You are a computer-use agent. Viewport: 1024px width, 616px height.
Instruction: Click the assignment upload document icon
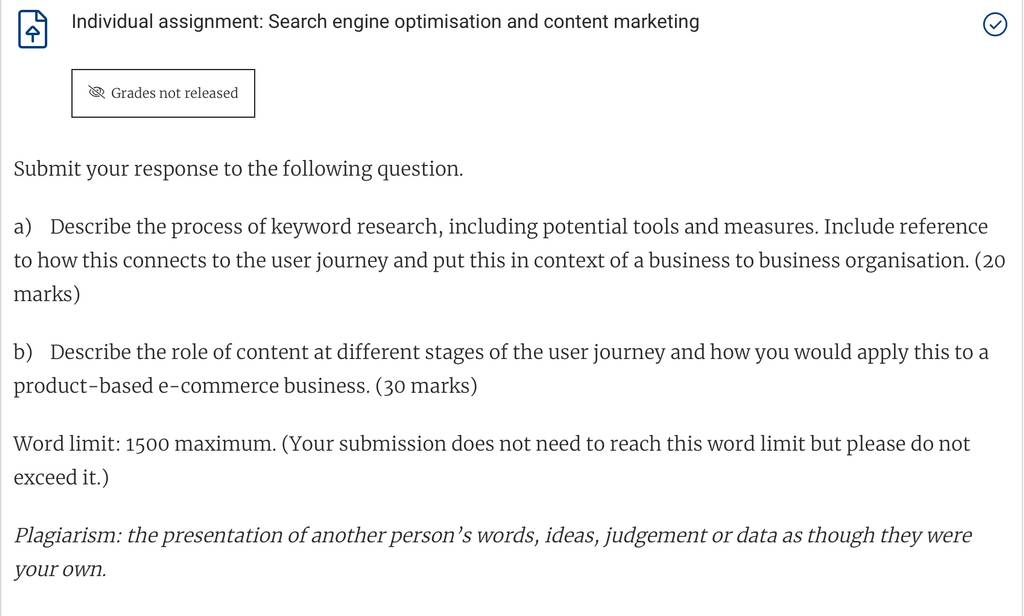(x=33, y=29)
